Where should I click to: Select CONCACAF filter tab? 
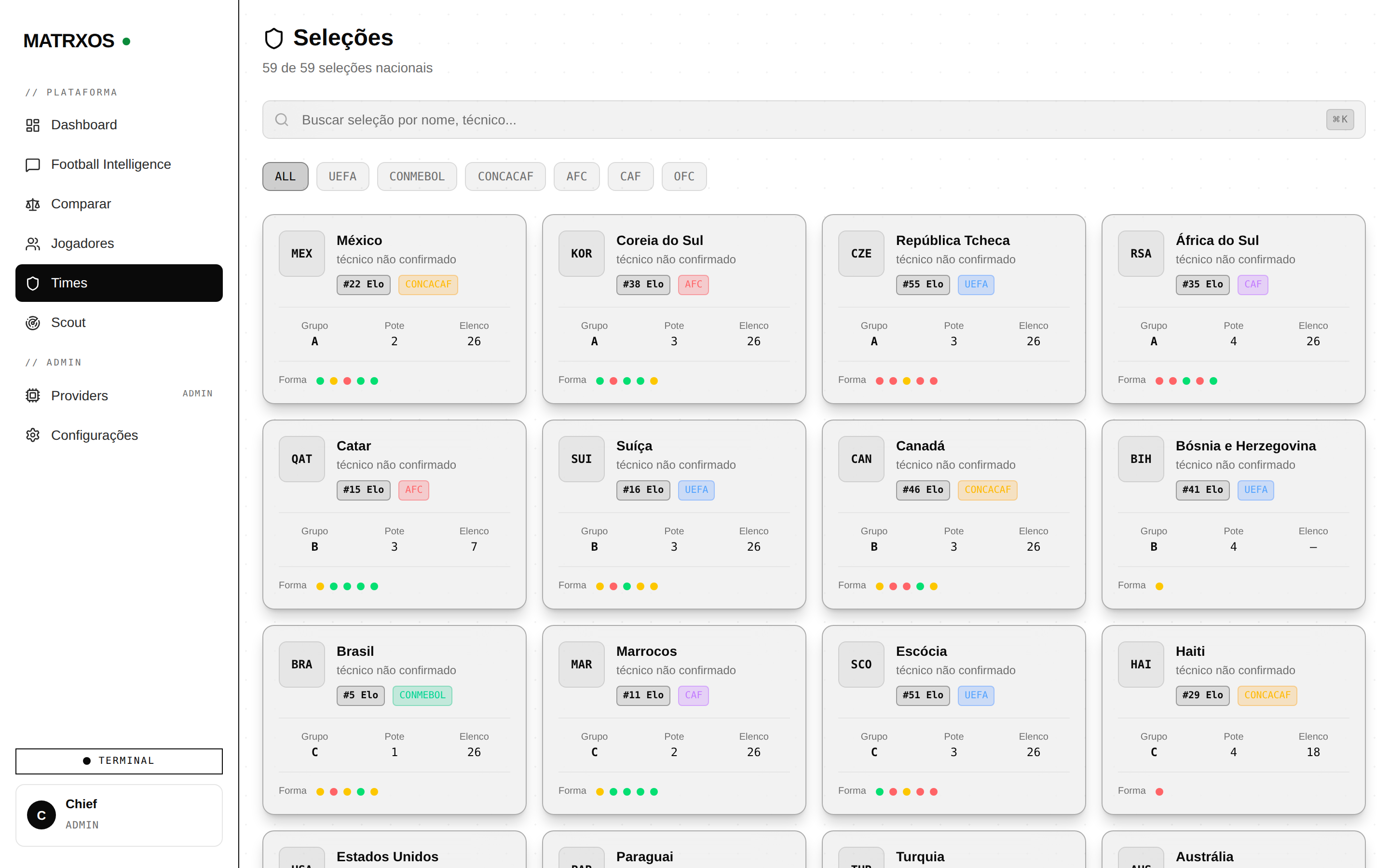pos(505,177)
